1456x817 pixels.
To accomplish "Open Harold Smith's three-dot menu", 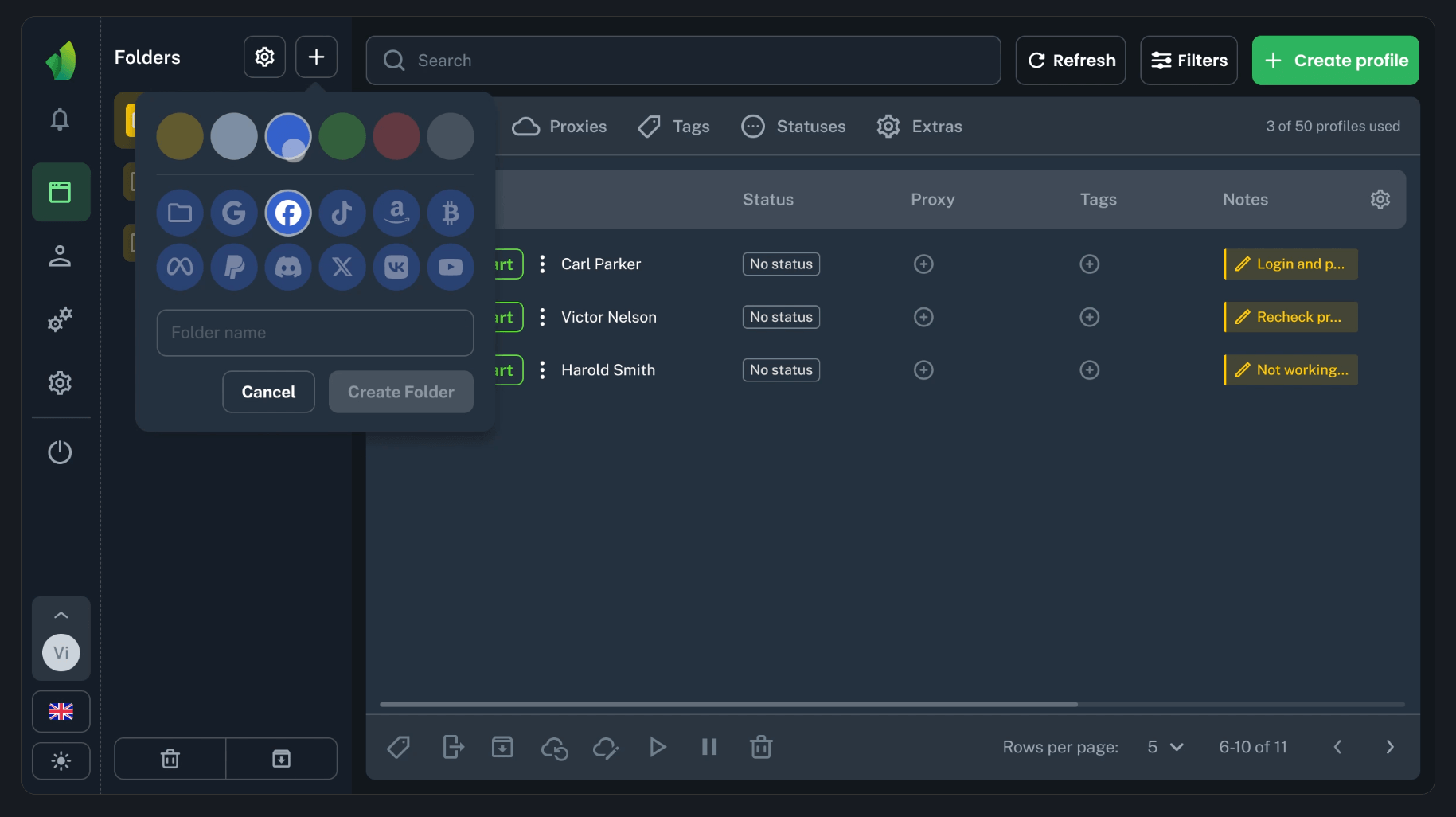I will coord(542,370).
